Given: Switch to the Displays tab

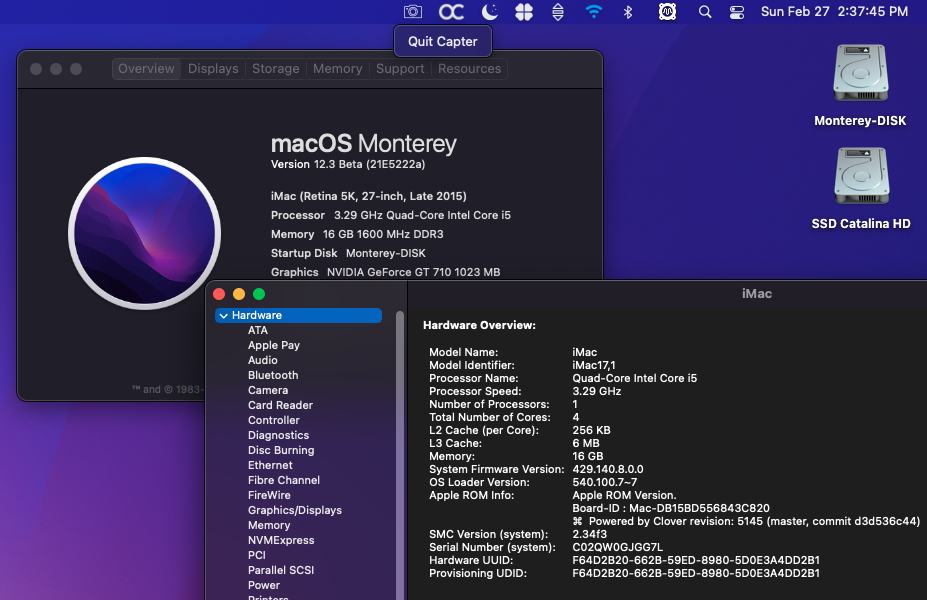Looking at the screenshot, I should [x=213, y=69].
